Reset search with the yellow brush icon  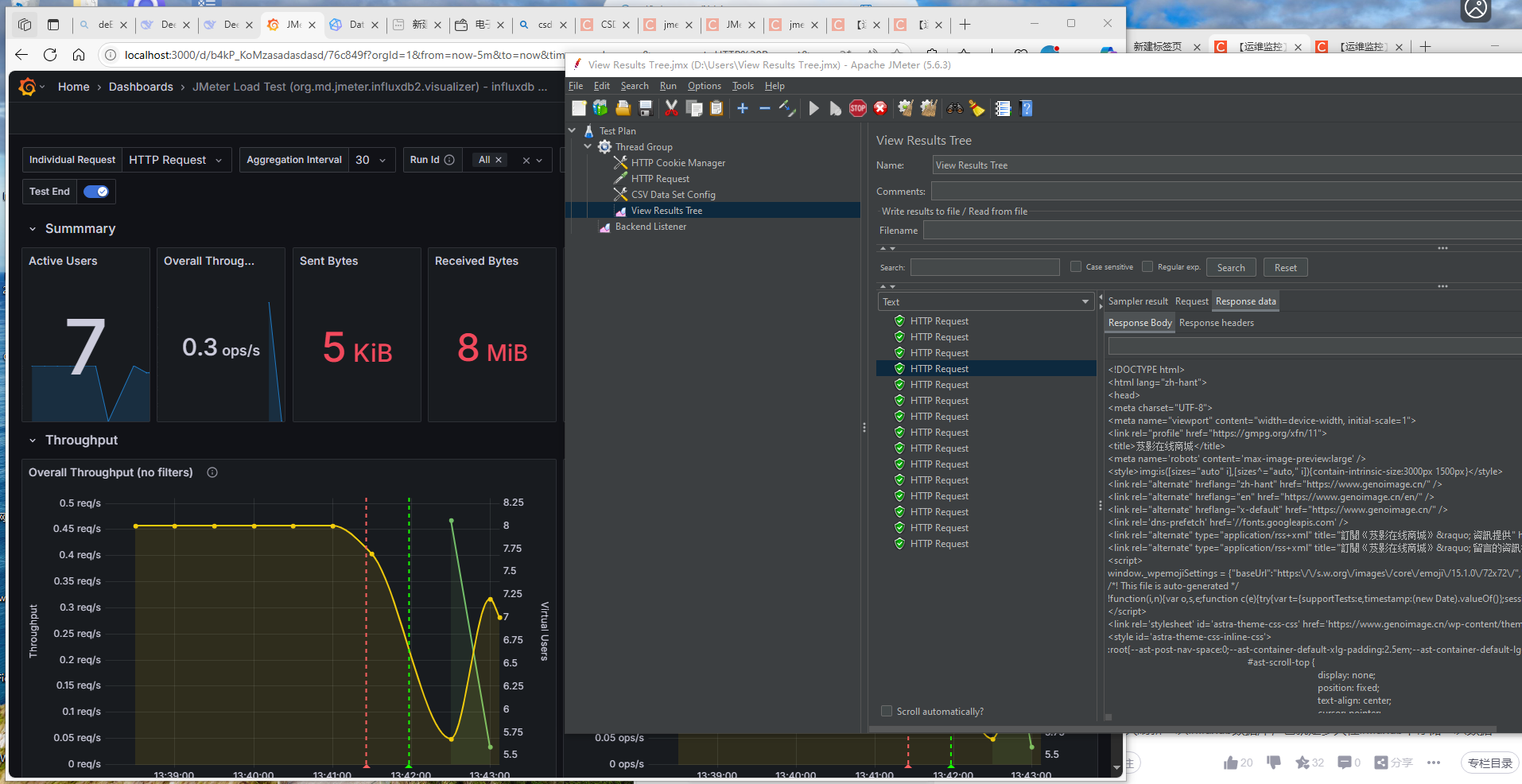977,108
